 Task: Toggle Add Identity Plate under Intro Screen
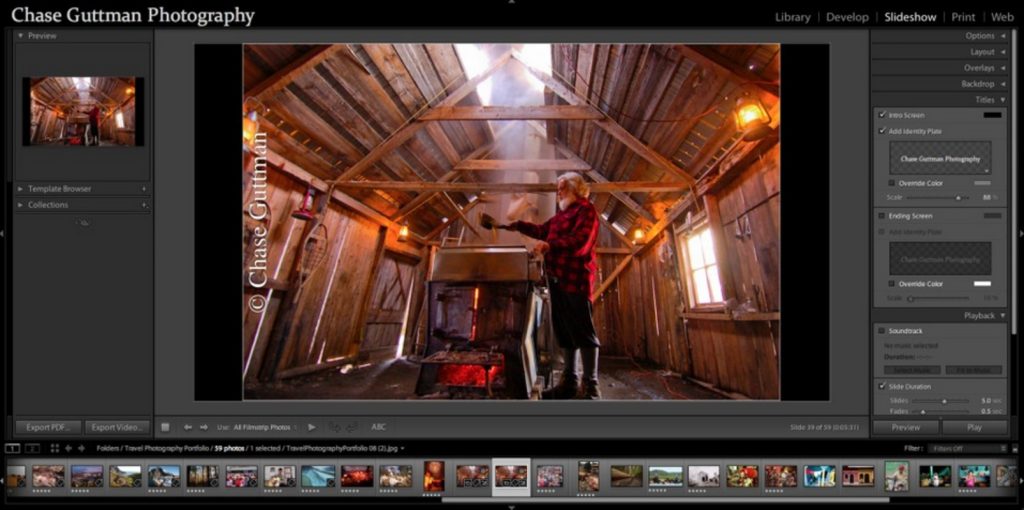(x=882, y=131)
